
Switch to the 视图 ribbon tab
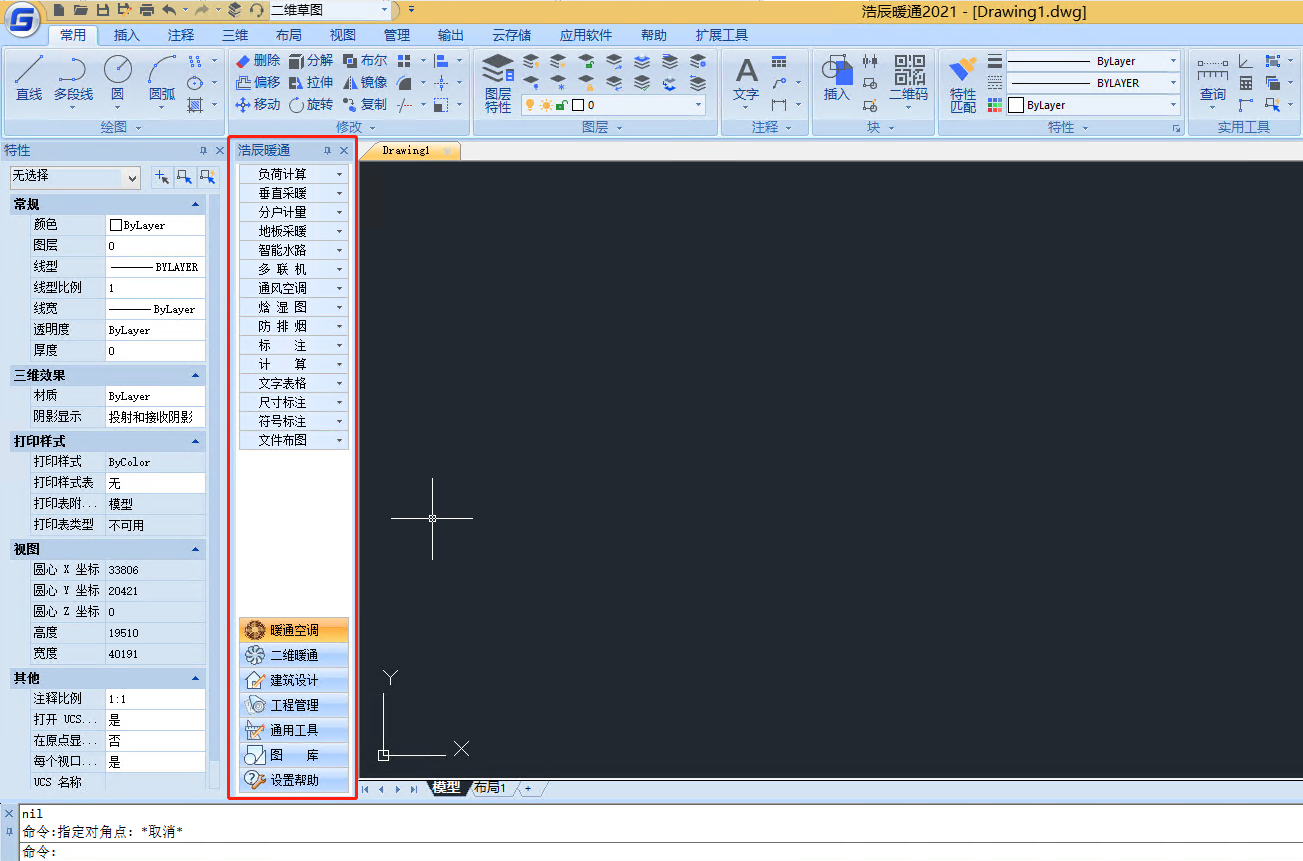[x=343, y=35]
